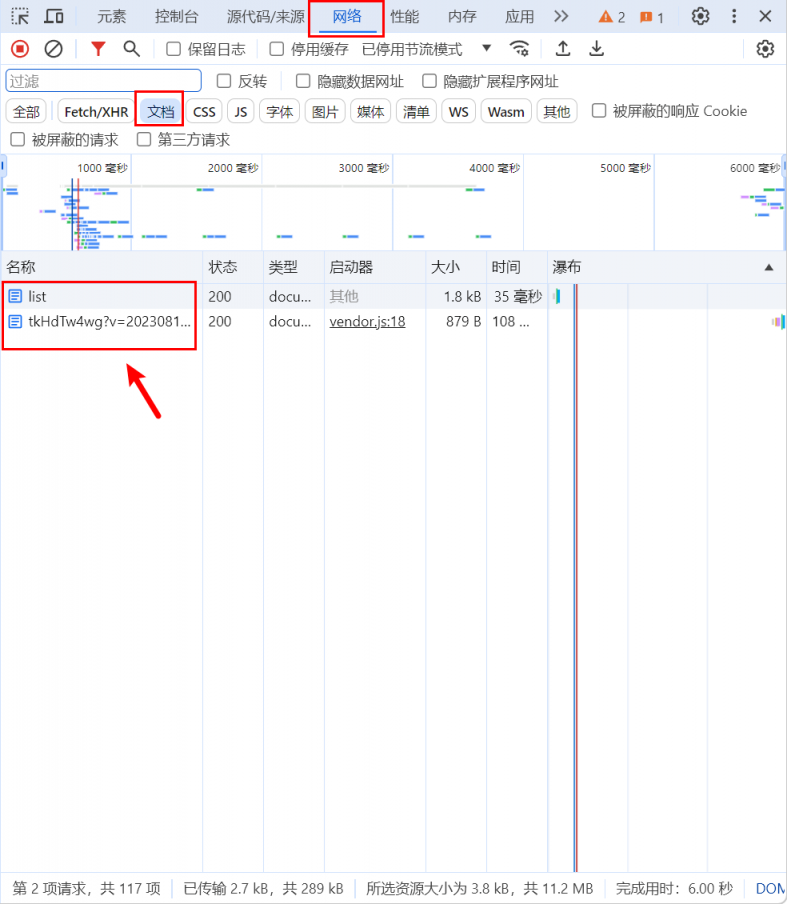The width and height of the screenshot is (787, 904).
Task: Expand more DevTools tabs chevron
Action: pyautogui.click(x=561, y=17)
